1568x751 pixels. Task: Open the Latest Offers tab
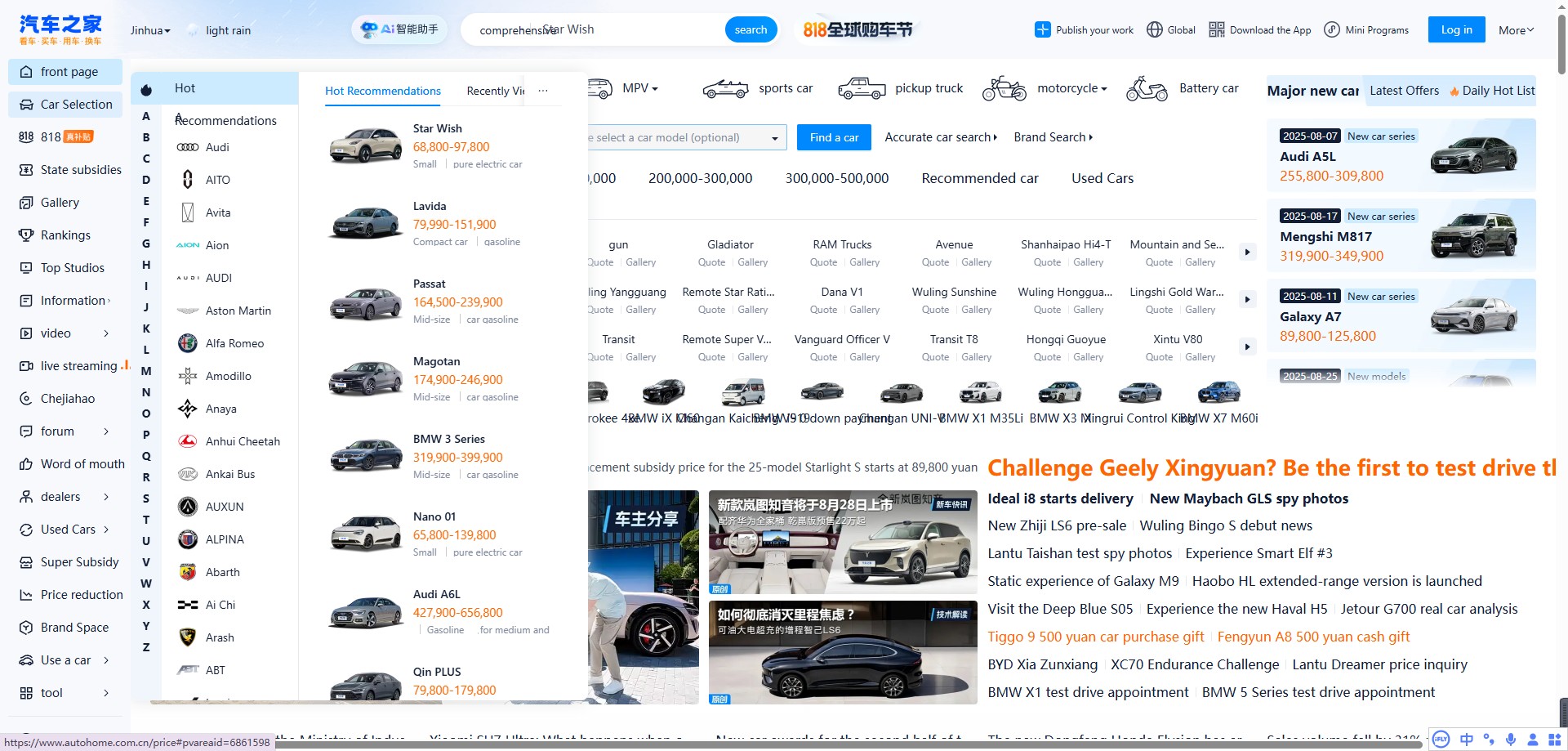[x=1404, y=91]
